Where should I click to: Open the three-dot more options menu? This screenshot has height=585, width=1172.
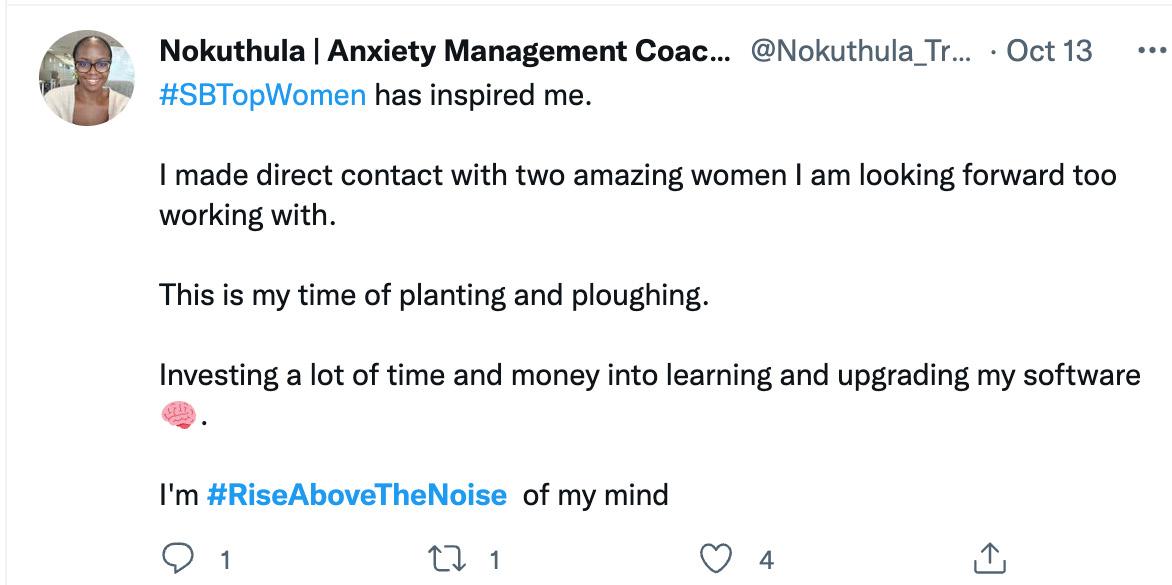1152,51
